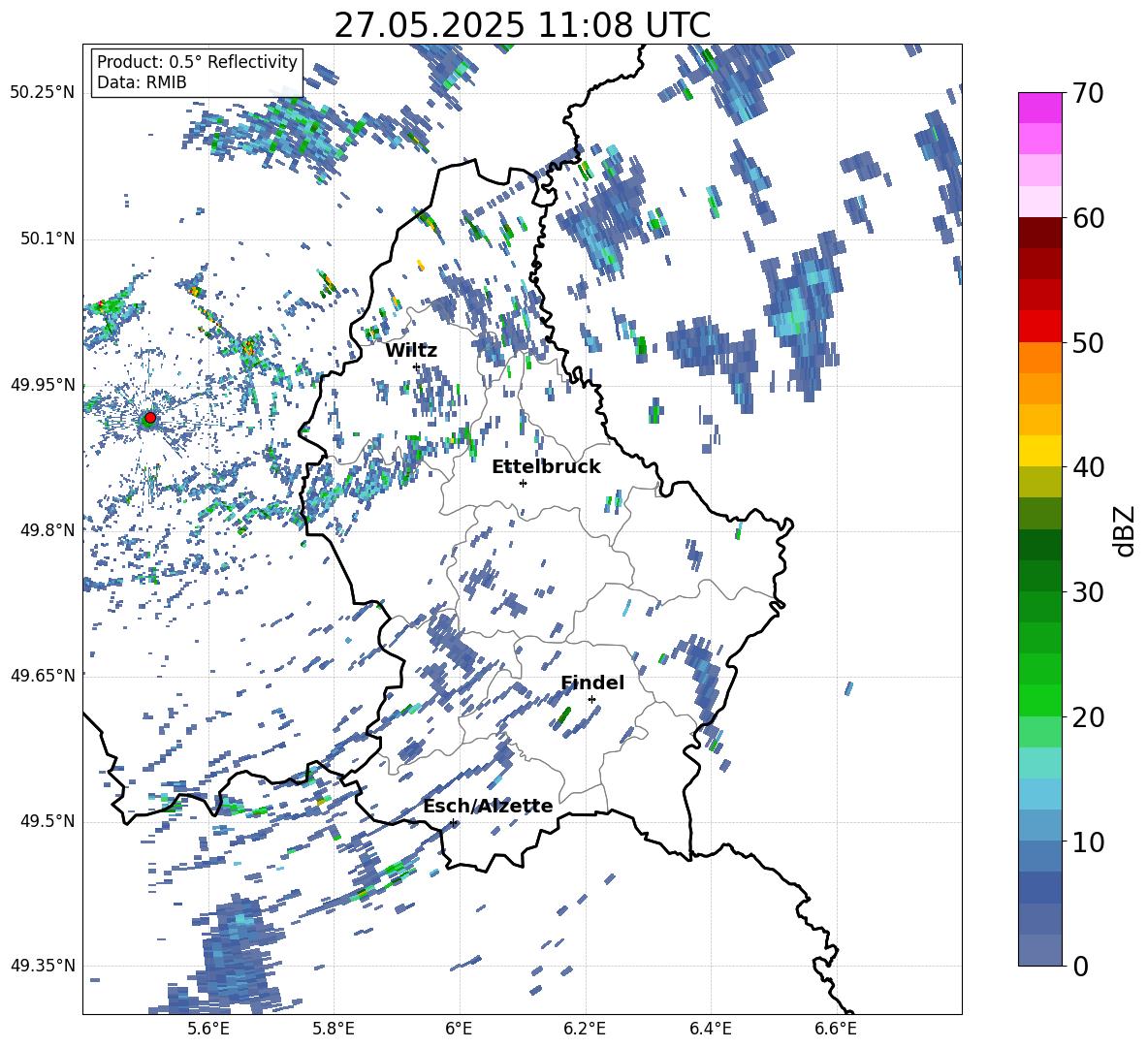Image resolution: width=1148 pixels, height=1048 pixels.
Task: Click the Findel station label
Action: tap(592, 683)
